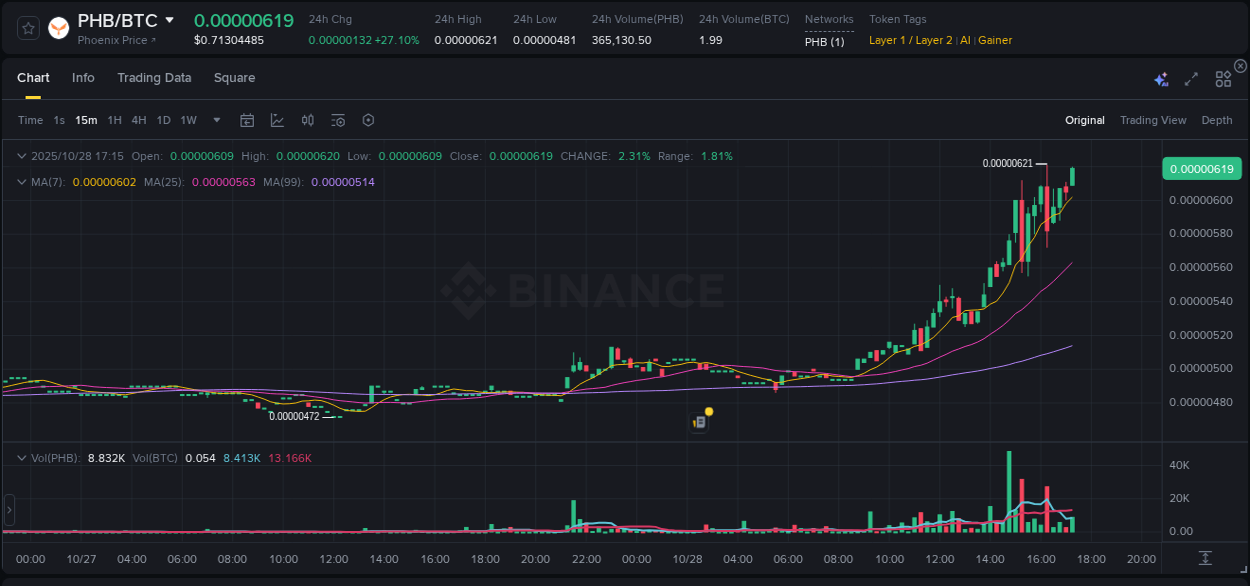Expand chart to fullscreen view

point(1190,77)
